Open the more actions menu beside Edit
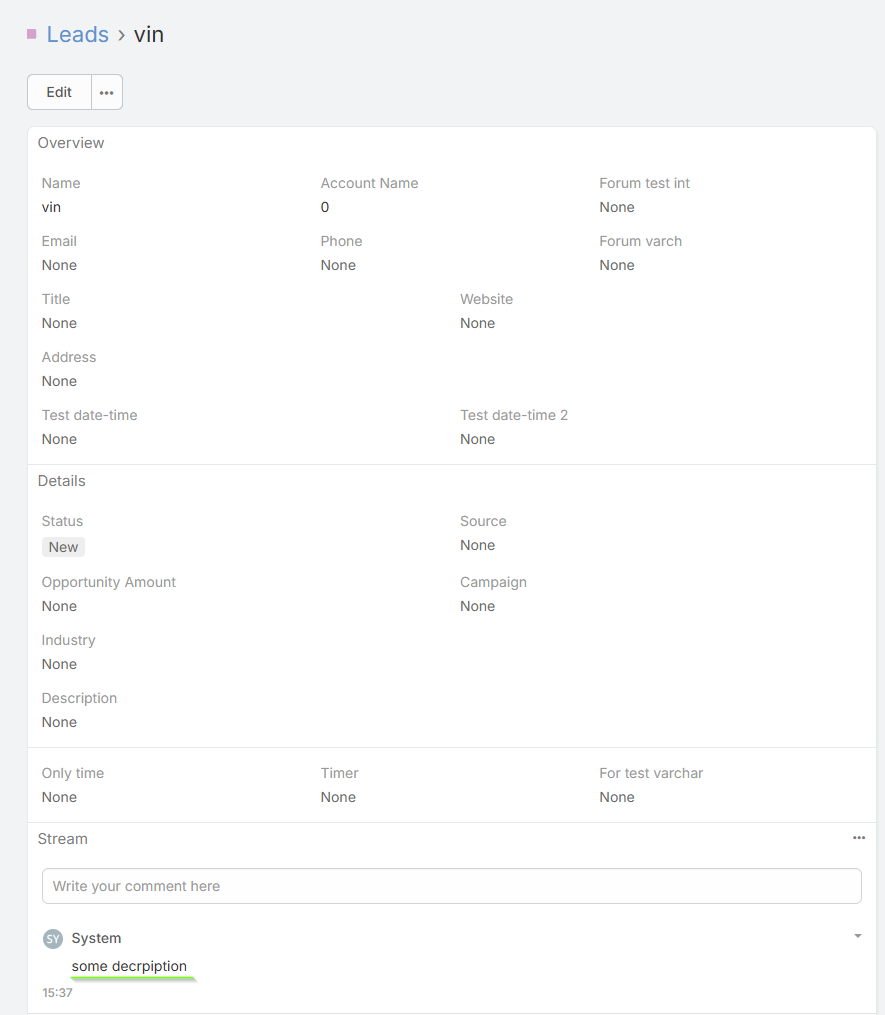Viewport: 885px width, 1015px height. 107,92
